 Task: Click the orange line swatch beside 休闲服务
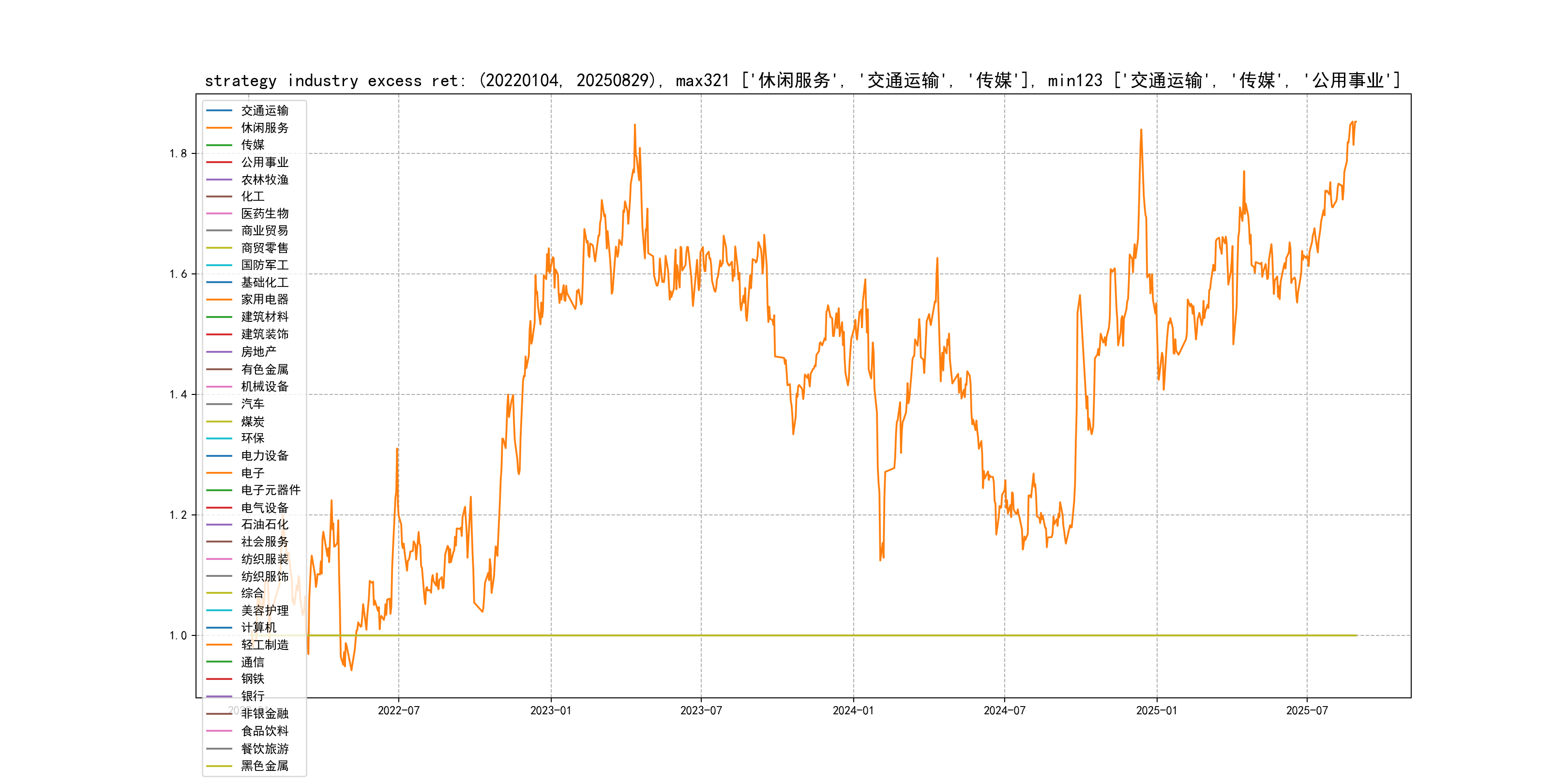point(219,128)
